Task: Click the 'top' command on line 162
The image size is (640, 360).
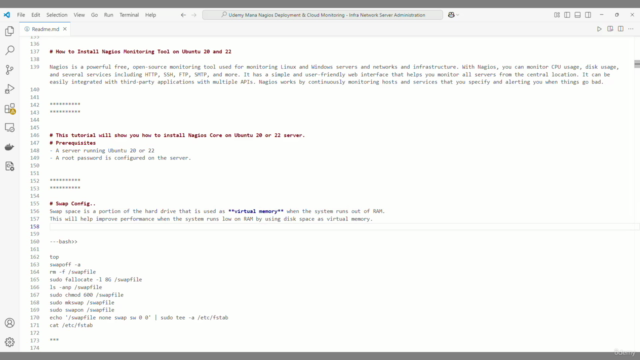Action: (x=54, y=257)
